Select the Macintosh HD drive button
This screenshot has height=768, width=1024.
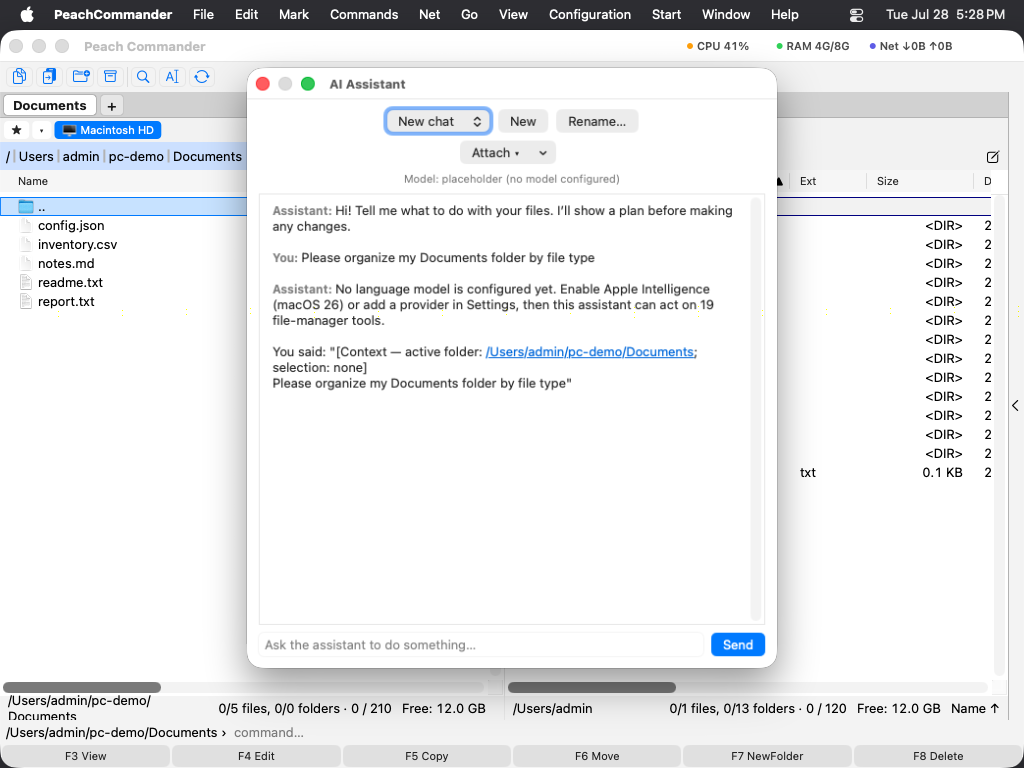click(x=108, y=130)
